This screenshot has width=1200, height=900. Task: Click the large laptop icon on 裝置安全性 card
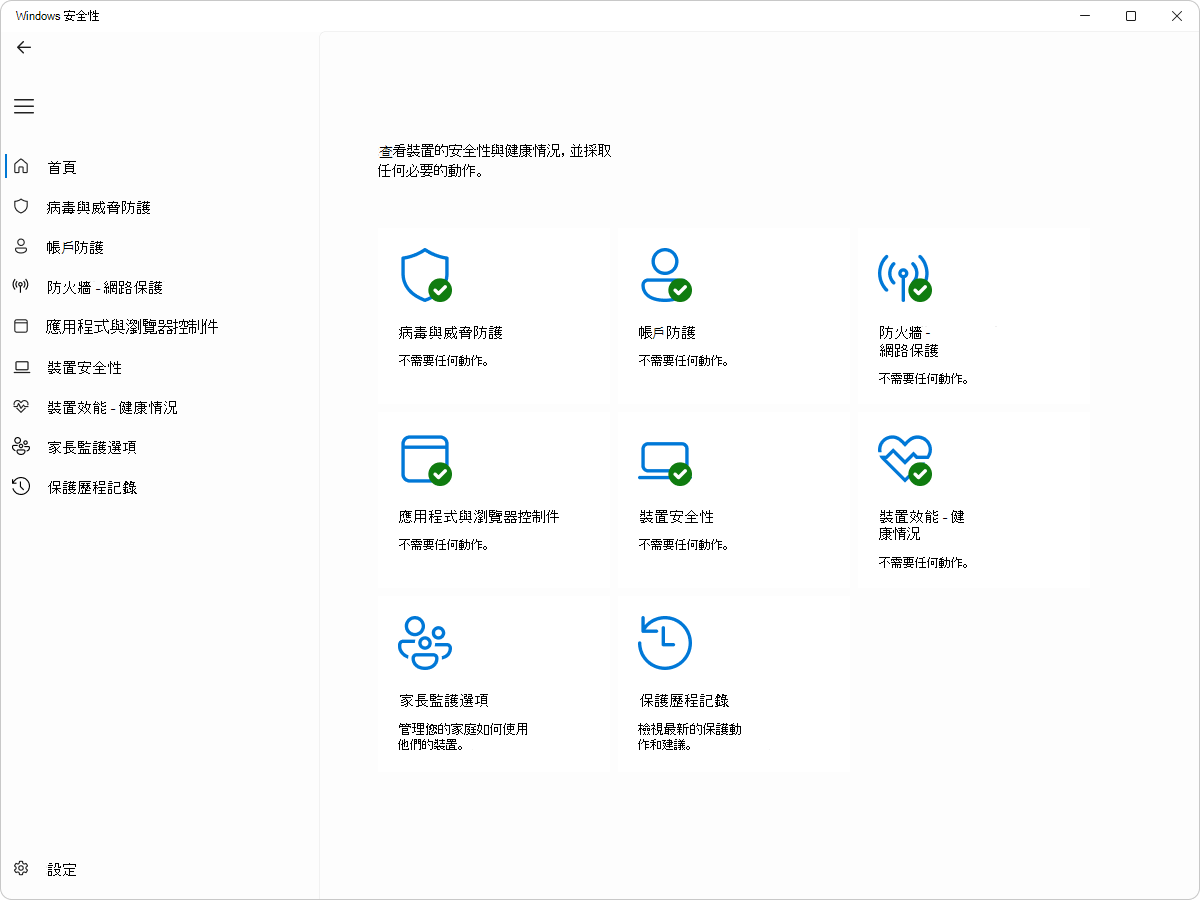click(x=665, y=462)
